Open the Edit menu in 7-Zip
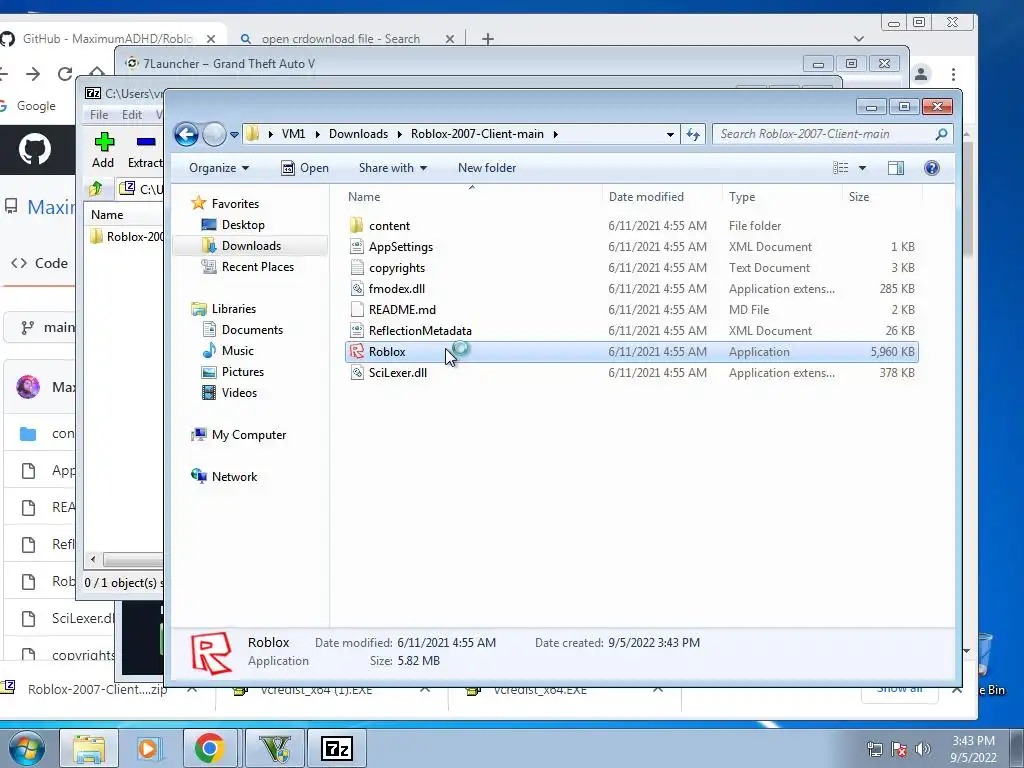Screen dimensions: 1024x768 (132, 114)
